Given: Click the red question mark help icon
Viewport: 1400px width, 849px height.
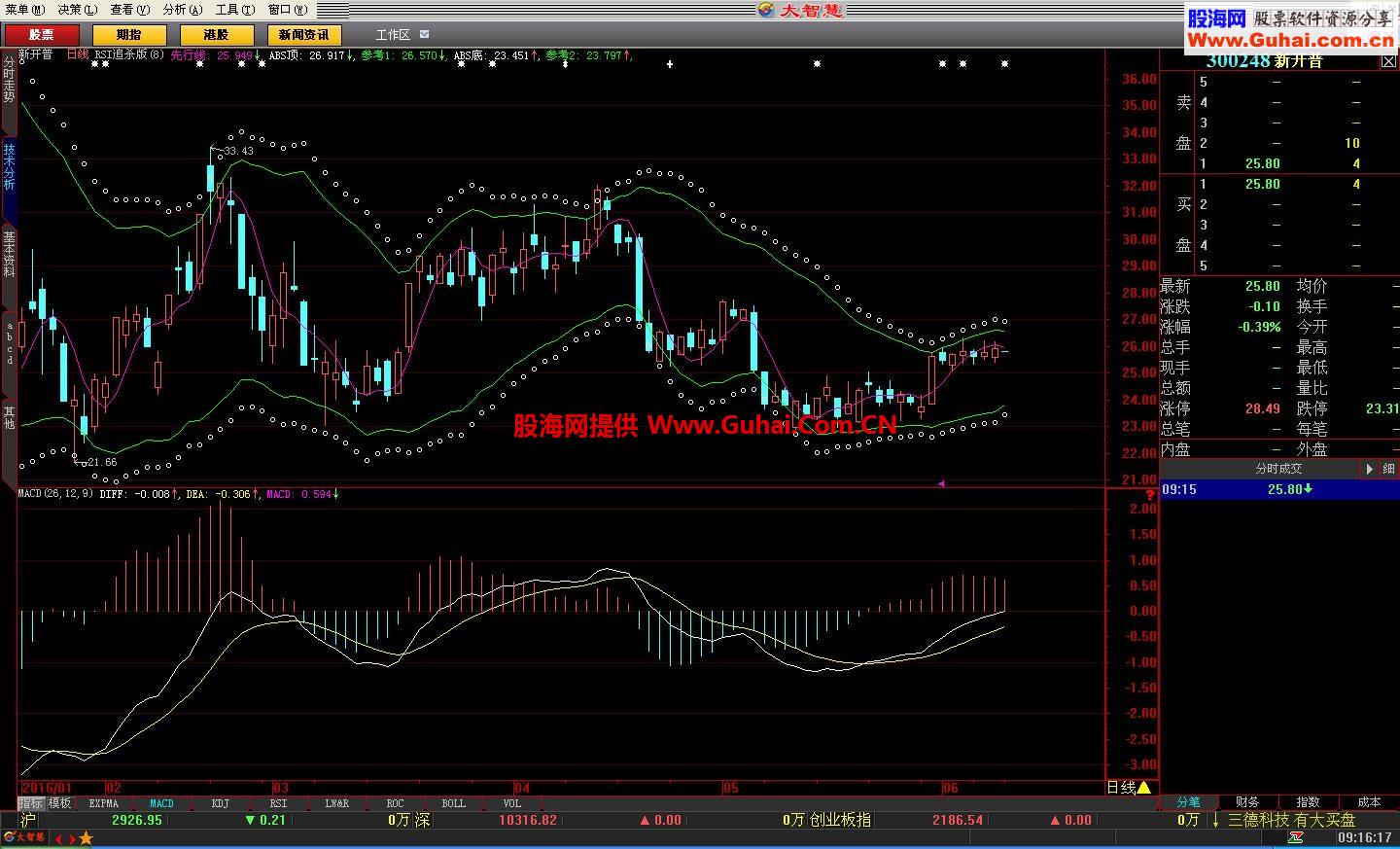Looking at the screenshot, I should [x=1150, y=497].
